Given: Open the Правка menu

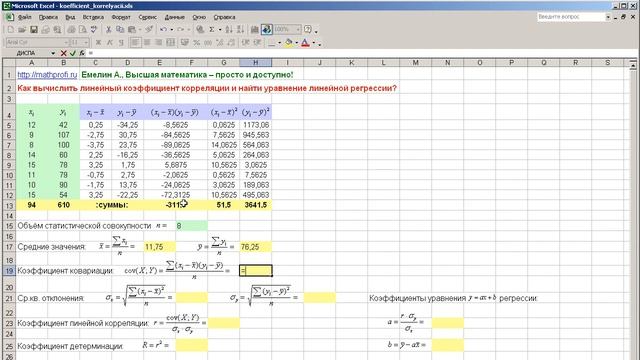Looking at the screenshot, I should (x=48, y=17).
